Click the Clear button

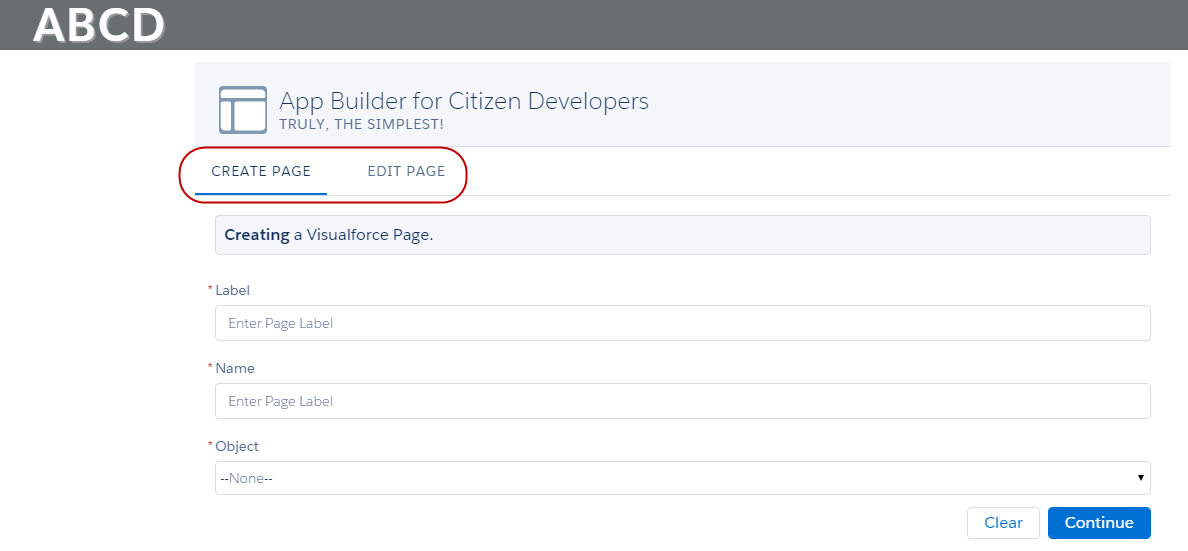pyautogui.click(x=1003, y=523)
